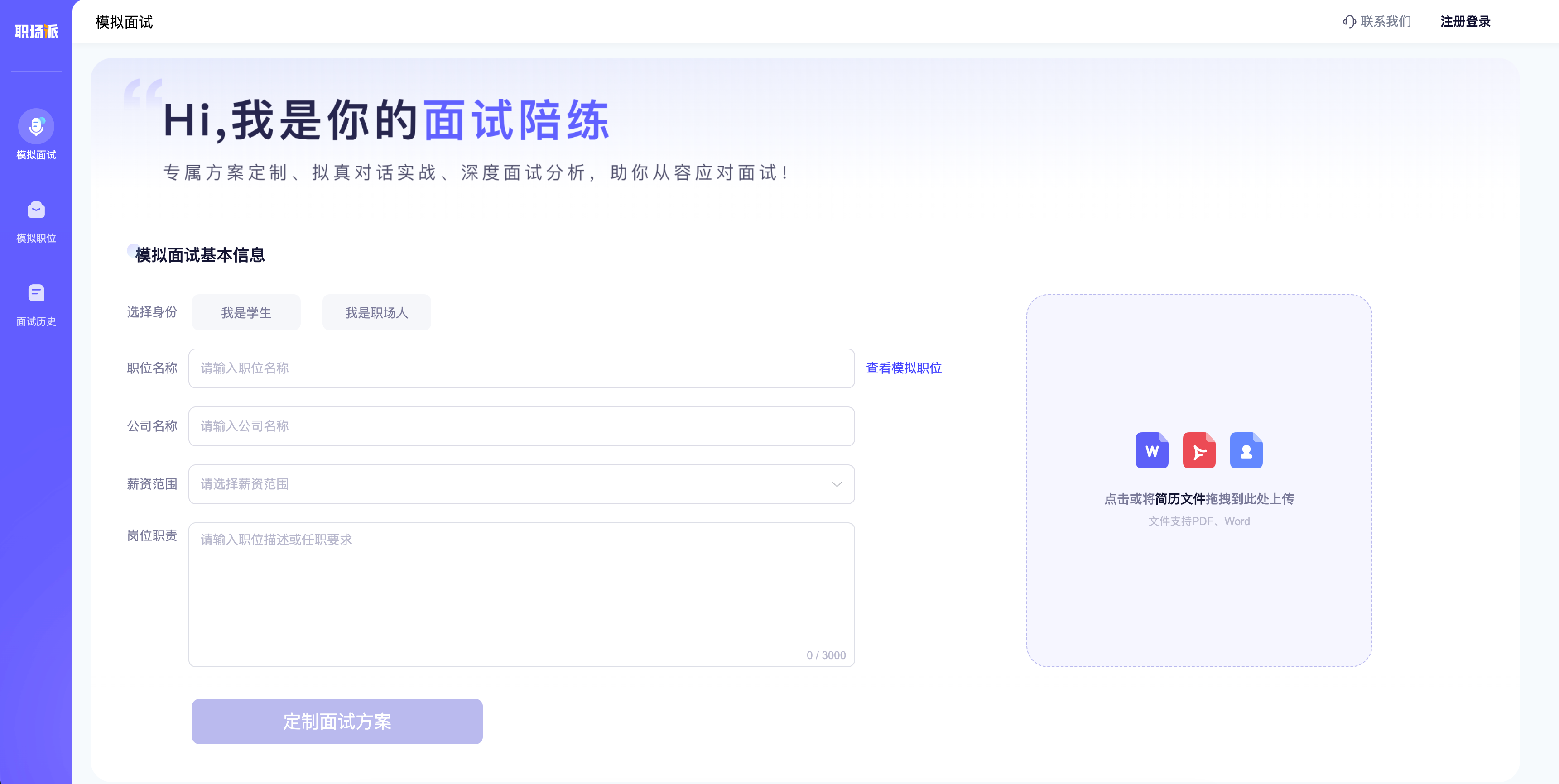Open the 模拟职位 briefcase icon

pyautogui.click(x=36, y=210)
